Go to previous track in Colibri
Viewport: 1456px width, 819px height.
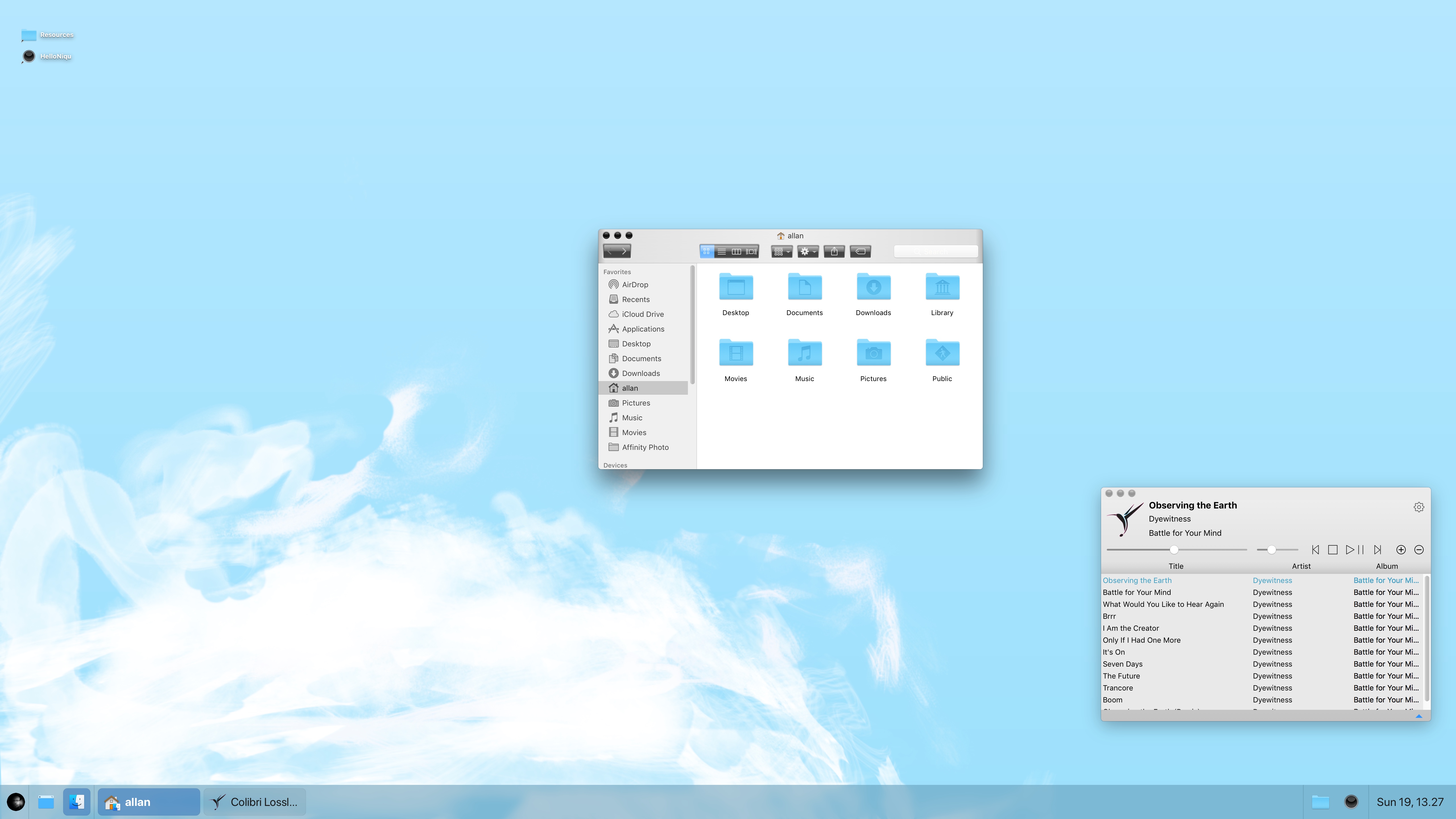1315,549
